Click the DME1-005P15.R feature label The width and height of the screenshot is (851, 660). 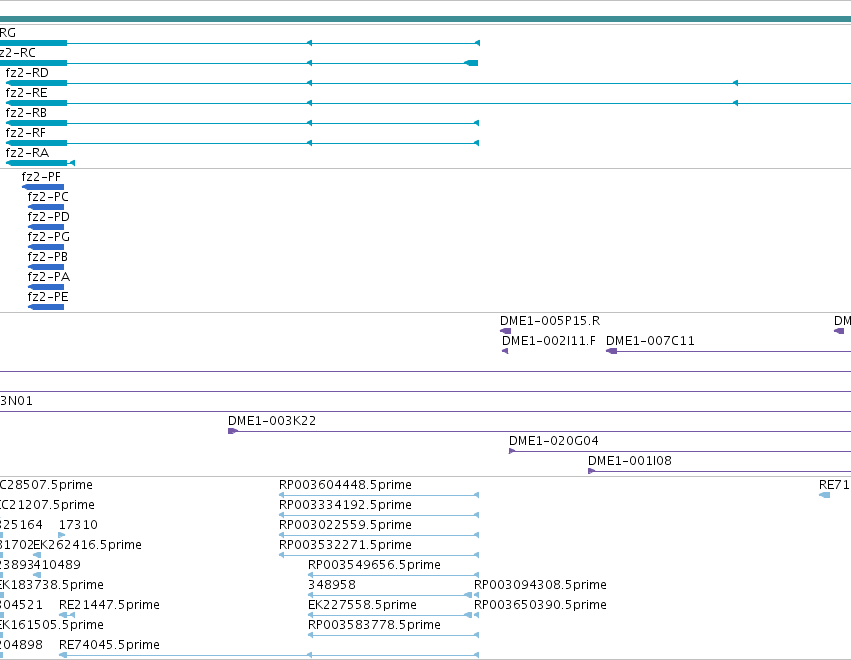coord(550,321)
